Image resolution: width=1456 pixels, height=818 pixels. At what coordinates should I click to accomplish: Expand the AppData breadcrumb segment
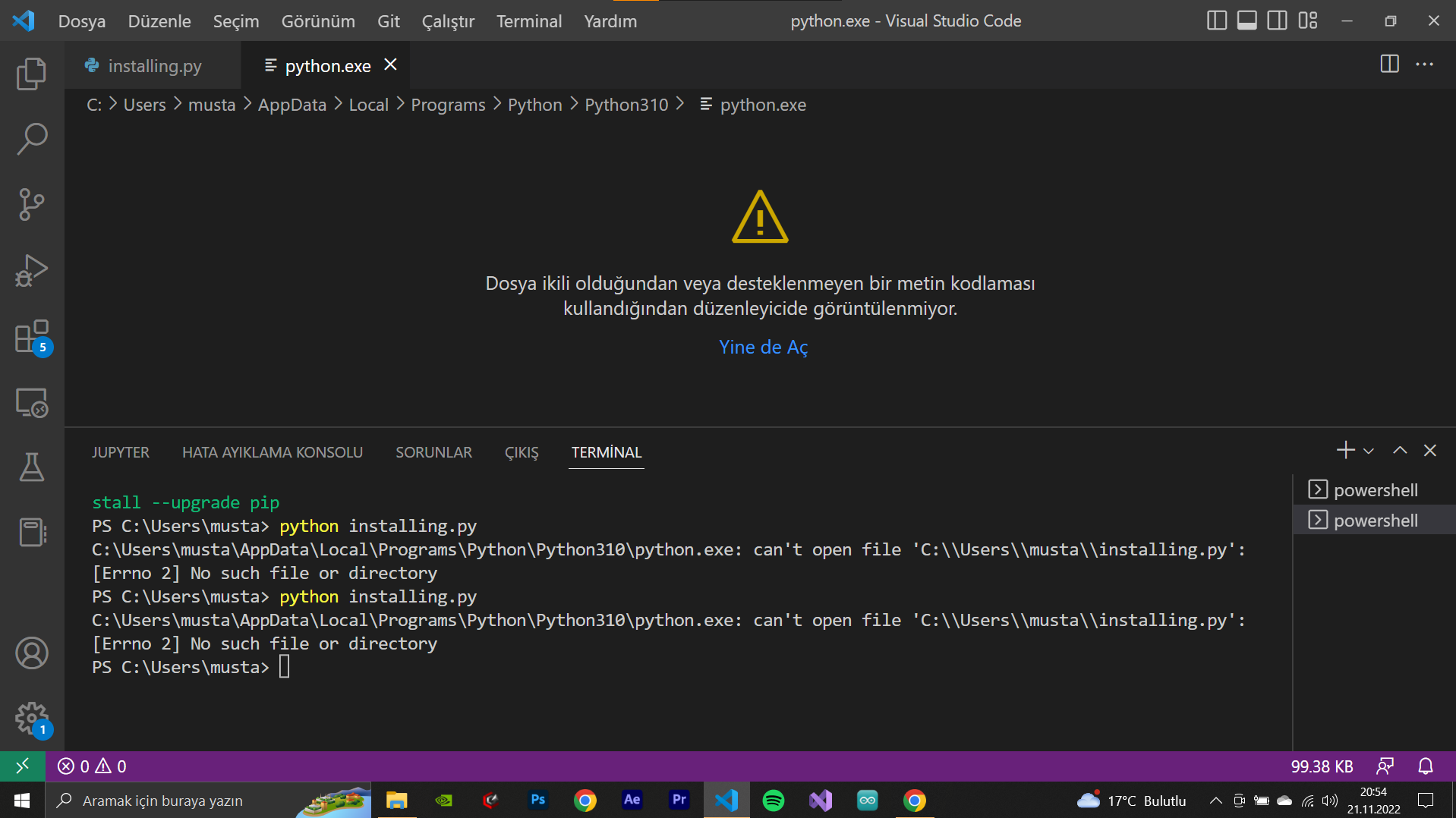[x=292, y=105]
